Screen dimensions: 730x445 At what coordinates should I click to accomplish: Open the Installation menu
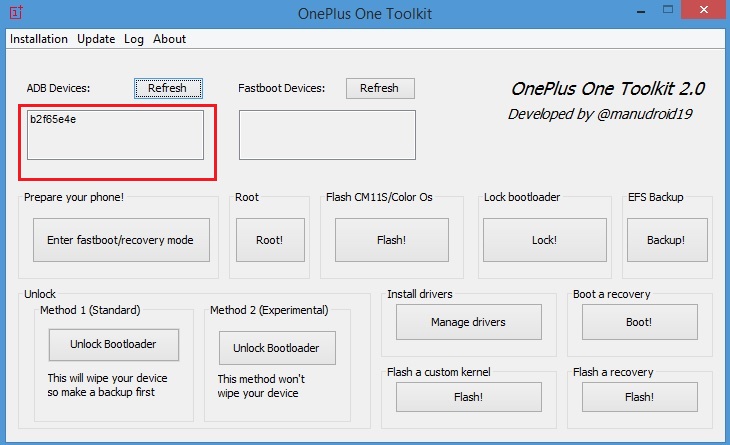[x=39, y=39]
